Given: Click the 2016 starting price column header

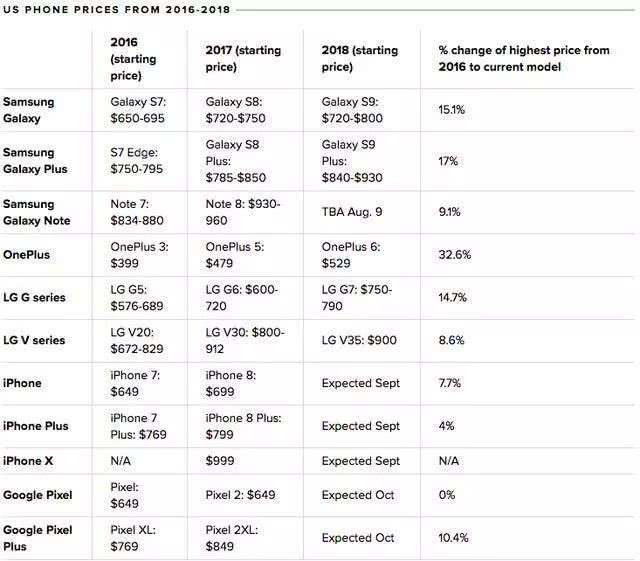Looking at the screenshot, I should tap(133, 58).
